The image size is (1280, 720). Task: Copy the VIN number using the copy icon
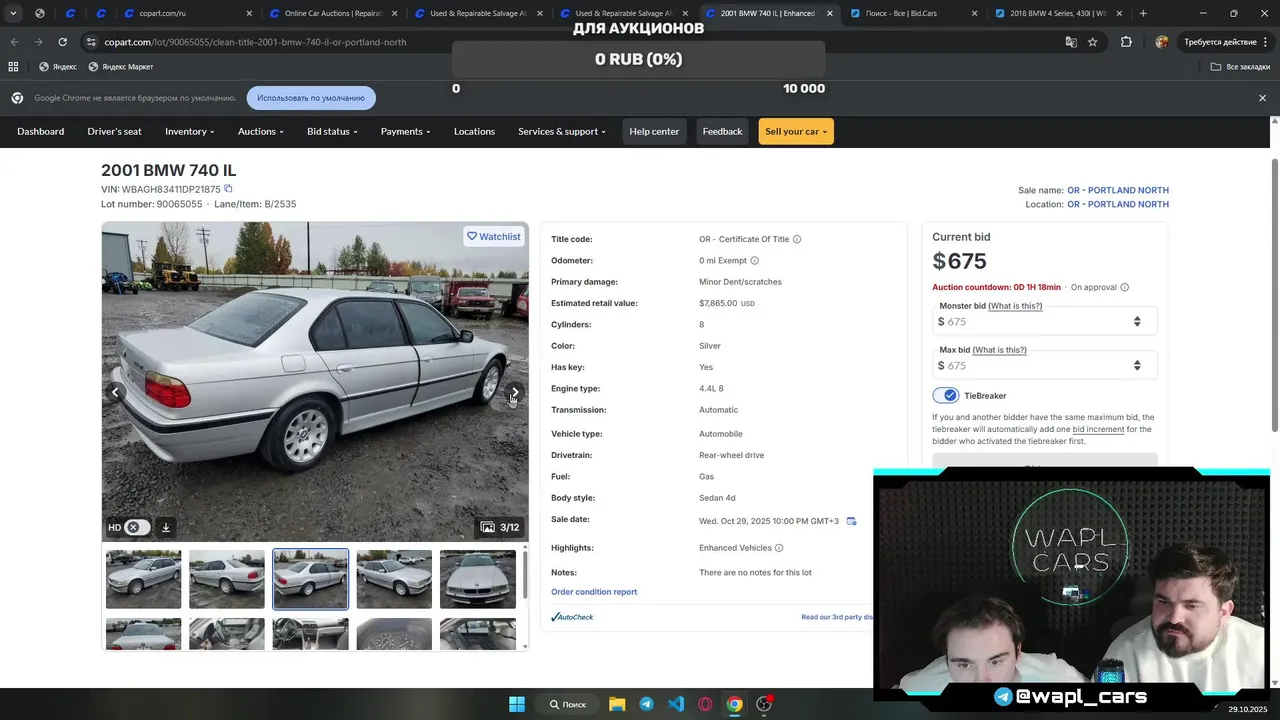point(228,189)
